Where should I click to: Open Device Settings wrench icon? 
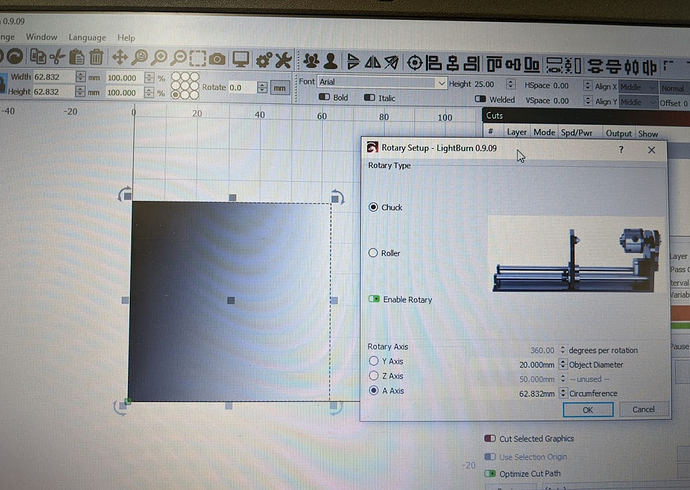point(283,59)
